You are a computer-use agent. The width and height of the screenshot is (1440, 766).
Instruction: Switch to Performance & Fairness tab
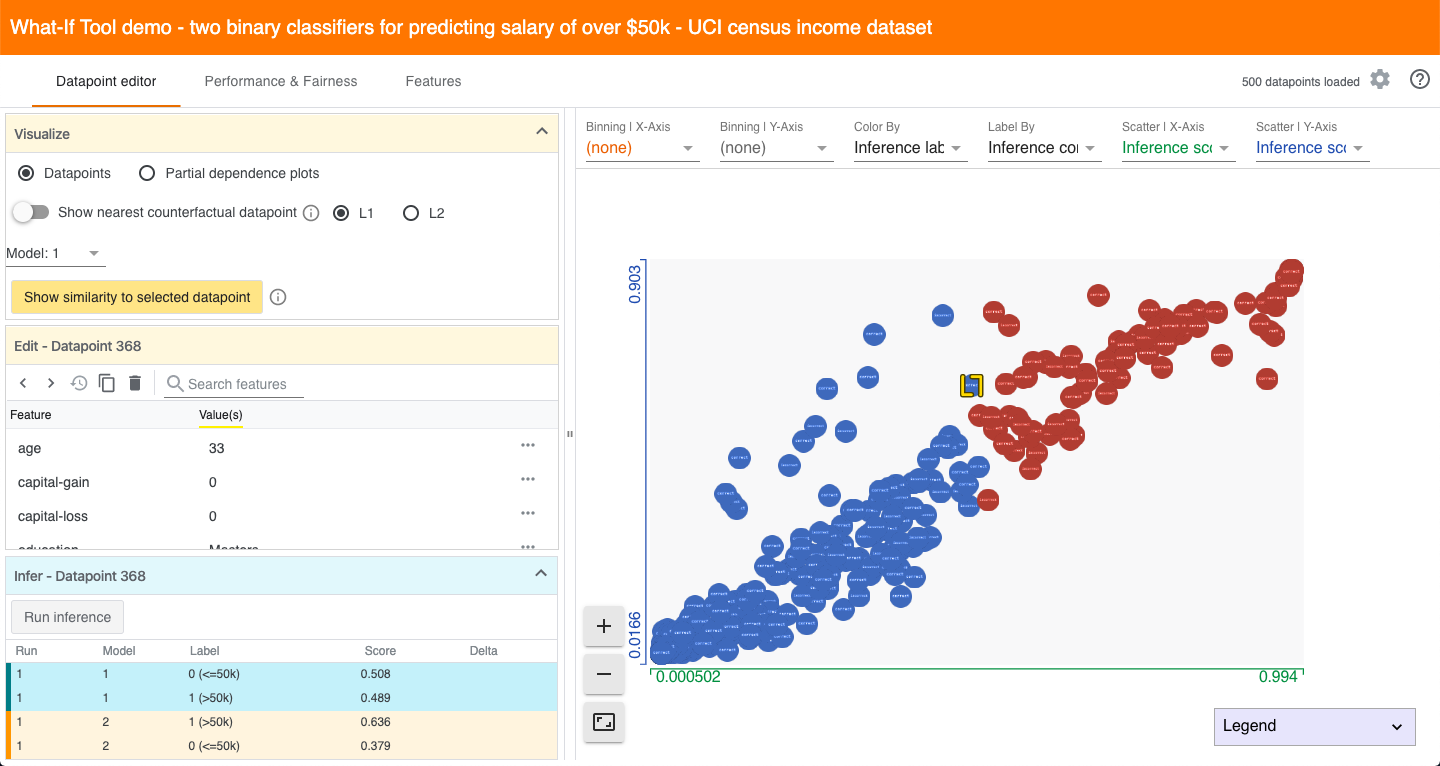click(281, 81)
